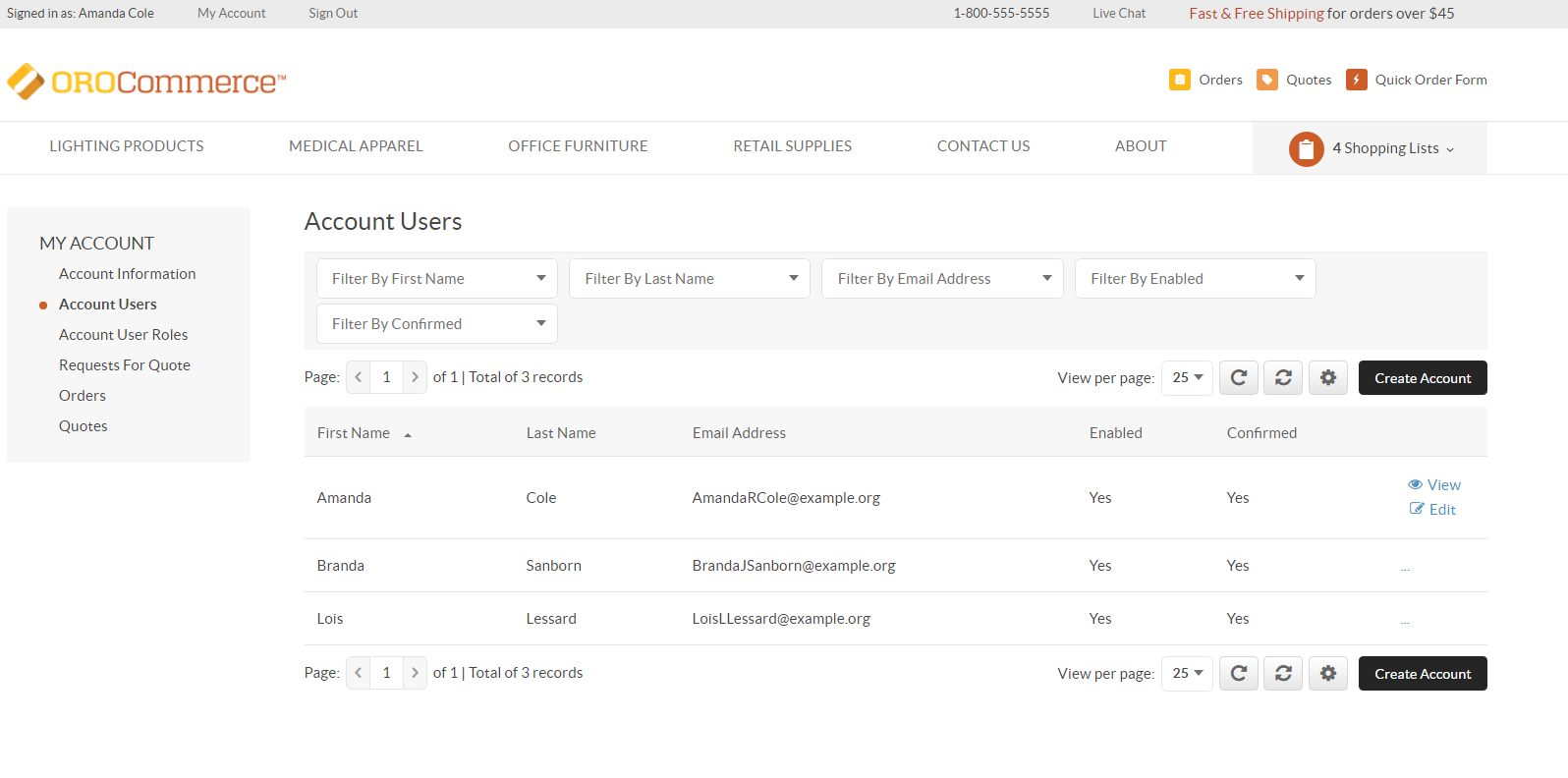Viewport: 1568px width, 778px height.
Task: Click the Quick Order Form lightning icon
Action: [1357, 80]
